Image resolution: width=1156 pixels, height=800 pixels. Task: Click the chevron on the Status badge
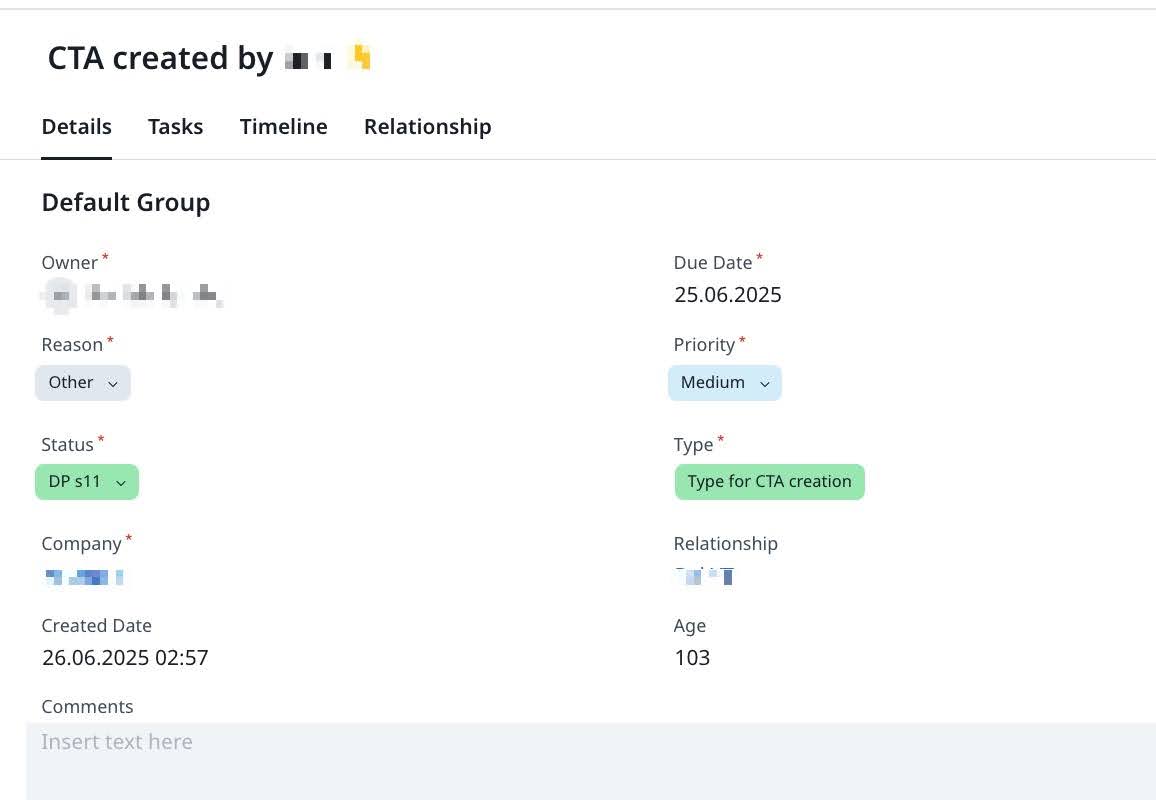coord(121,482)
